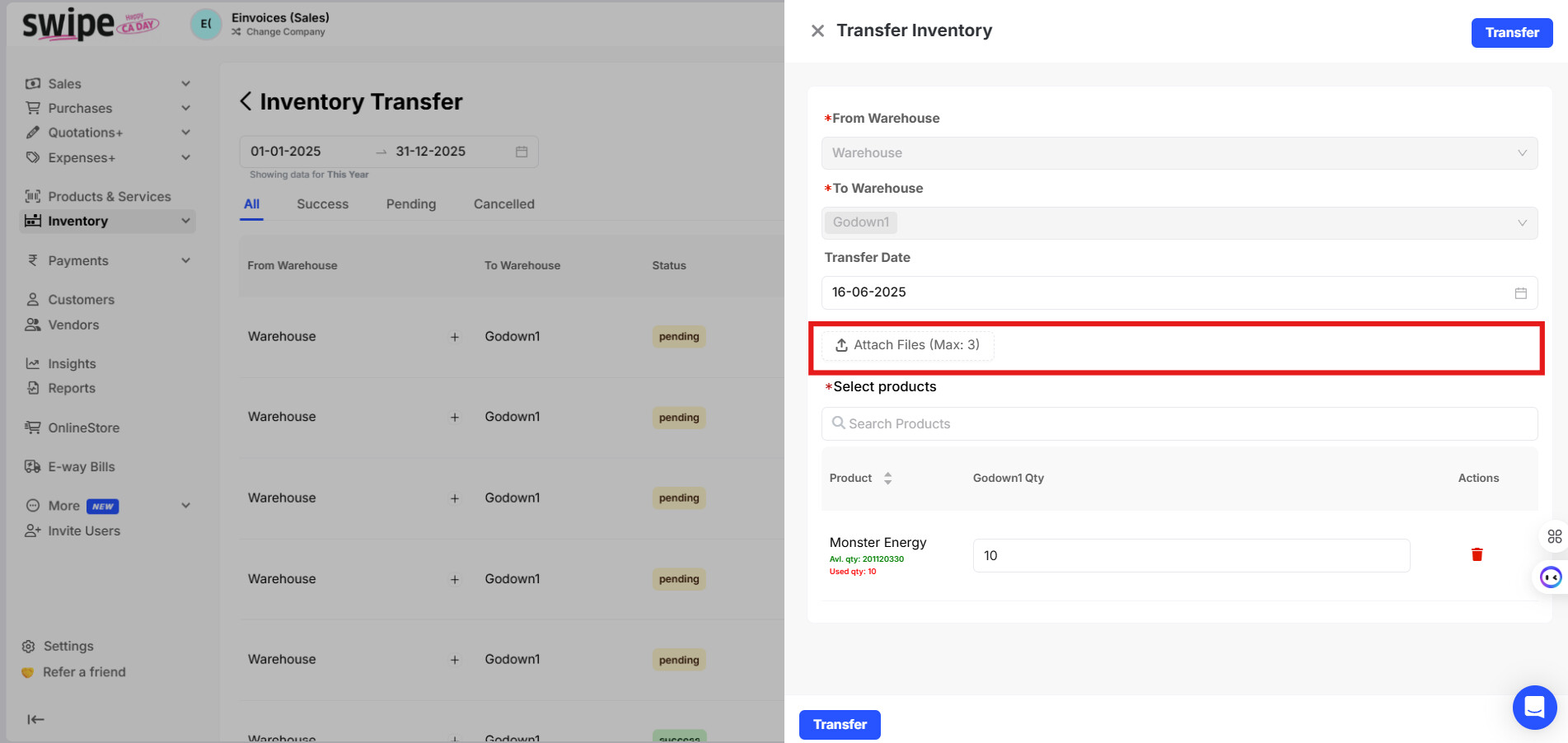Click the Reports sidebar icon
This screenshot has height=743, width=1568.
[33, 388]
